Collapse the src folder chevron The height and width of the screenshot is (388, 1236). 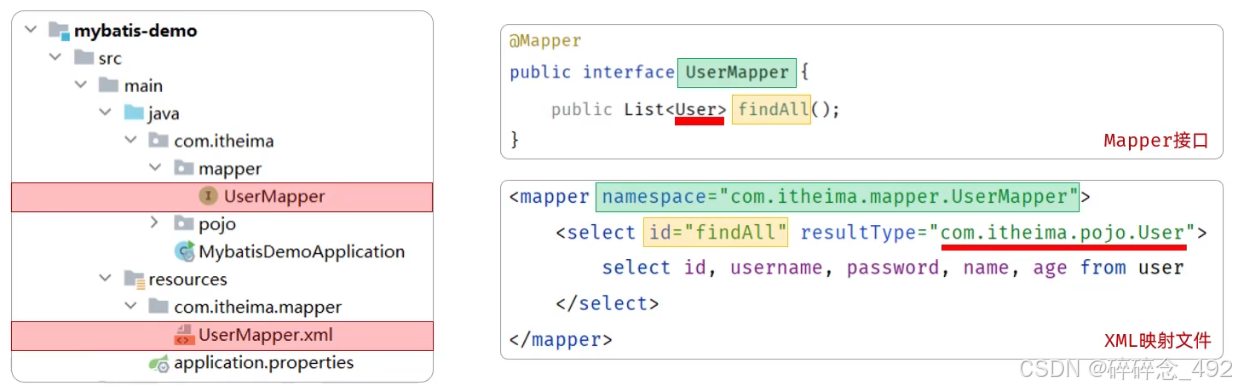click(55, 59)
